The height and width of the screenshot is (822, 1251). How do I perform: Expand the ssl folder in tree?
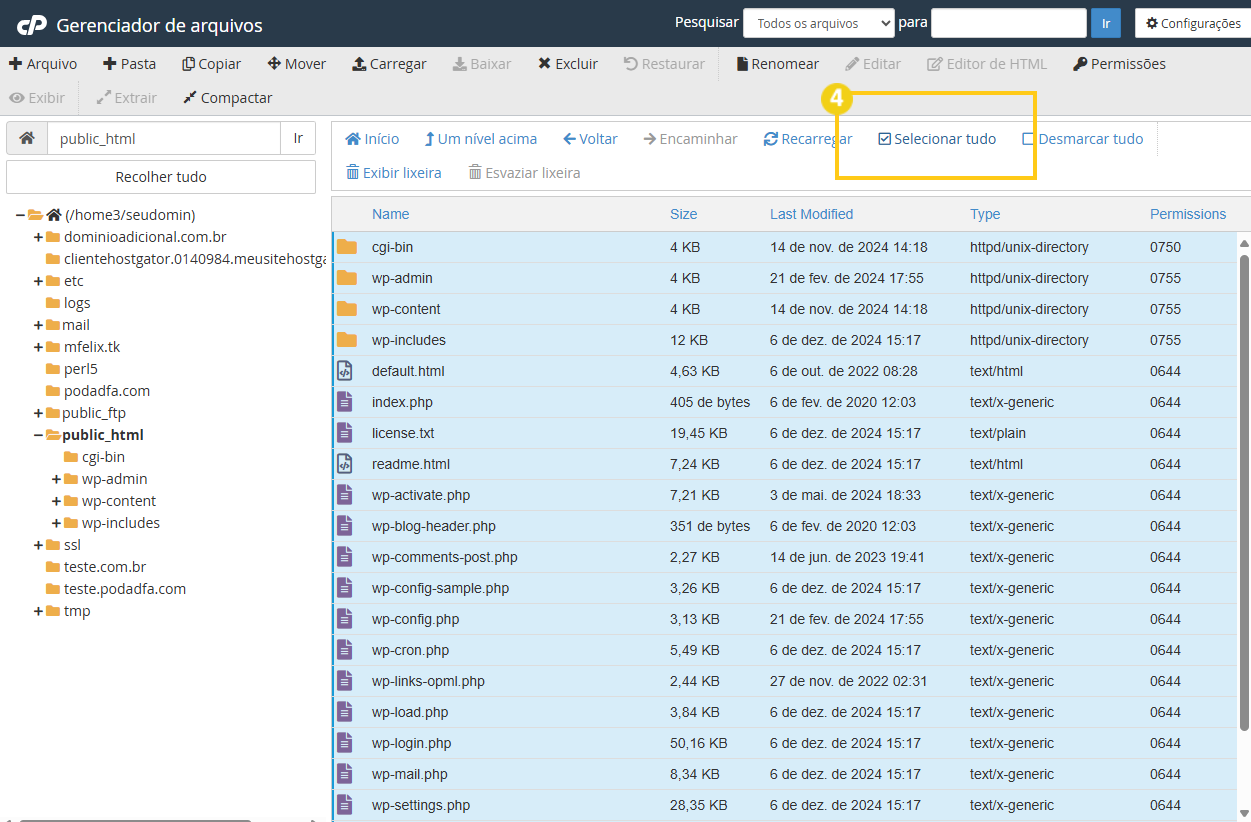click(x=38, y=545)
